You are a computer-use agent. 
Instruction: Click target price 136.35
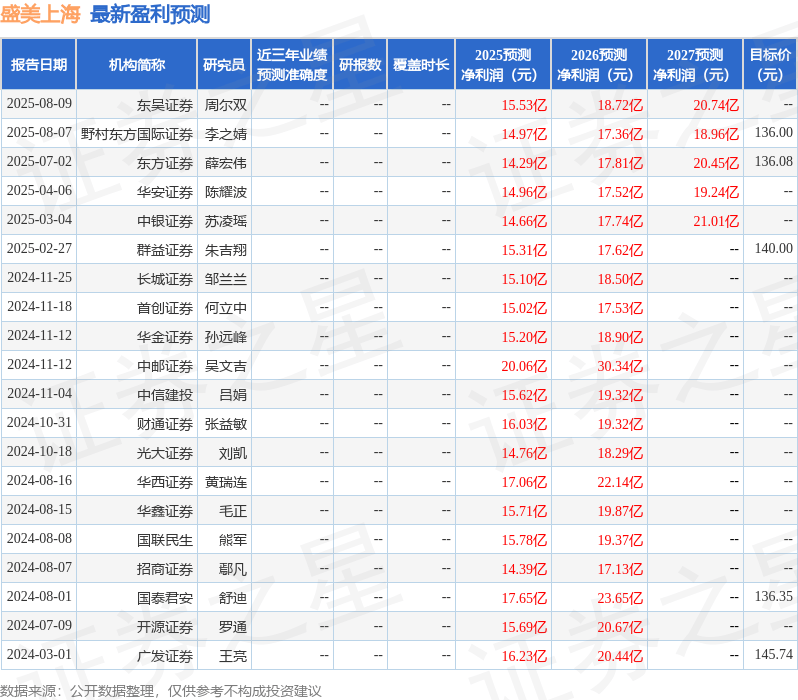coord(774,597)
